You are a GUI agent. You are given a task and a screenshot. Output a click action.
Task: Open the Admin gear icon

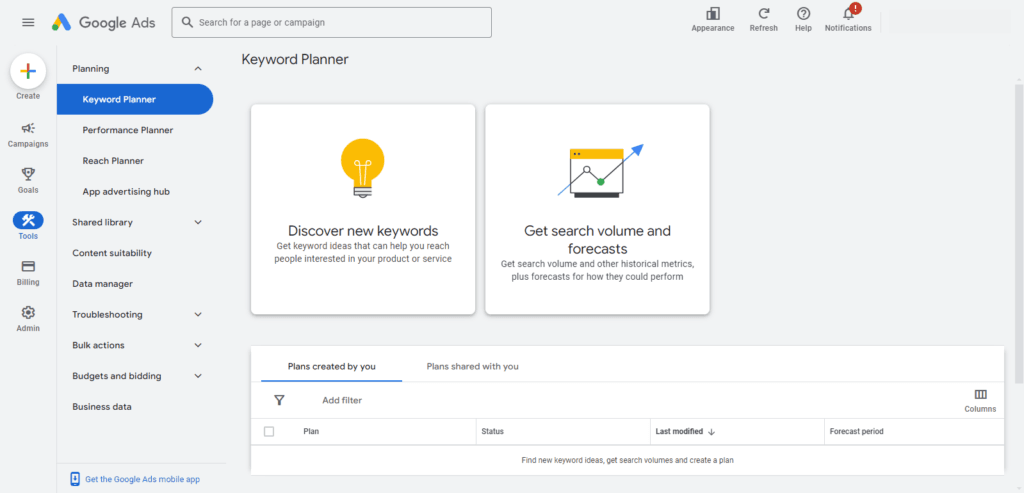click(28, 312)
